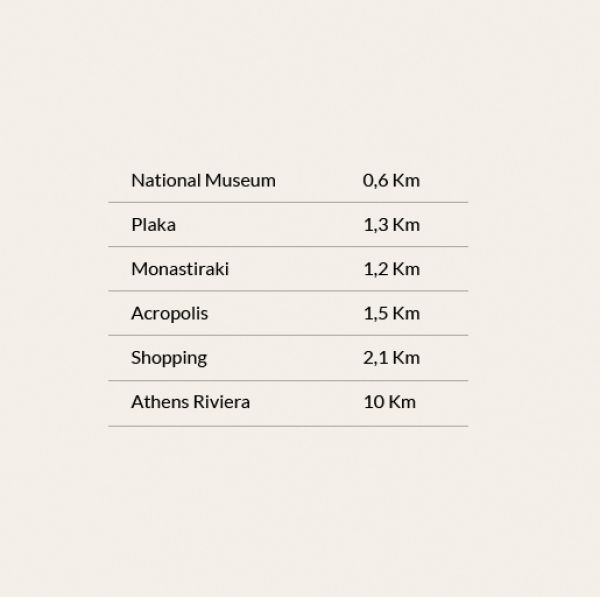
Task: Select the number "1,5" in Acropolis row
Action: (x=375, y=313)
